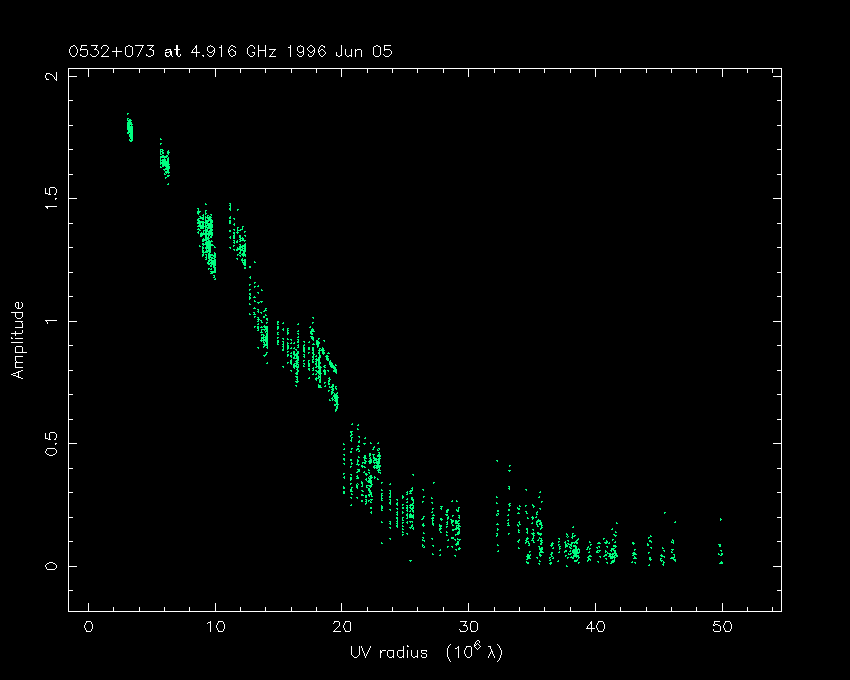Image resolution: width=850 pixels, height=680 pixels.
Task: Click the x-axis tick label "30"
Action: tap(468, 627)
